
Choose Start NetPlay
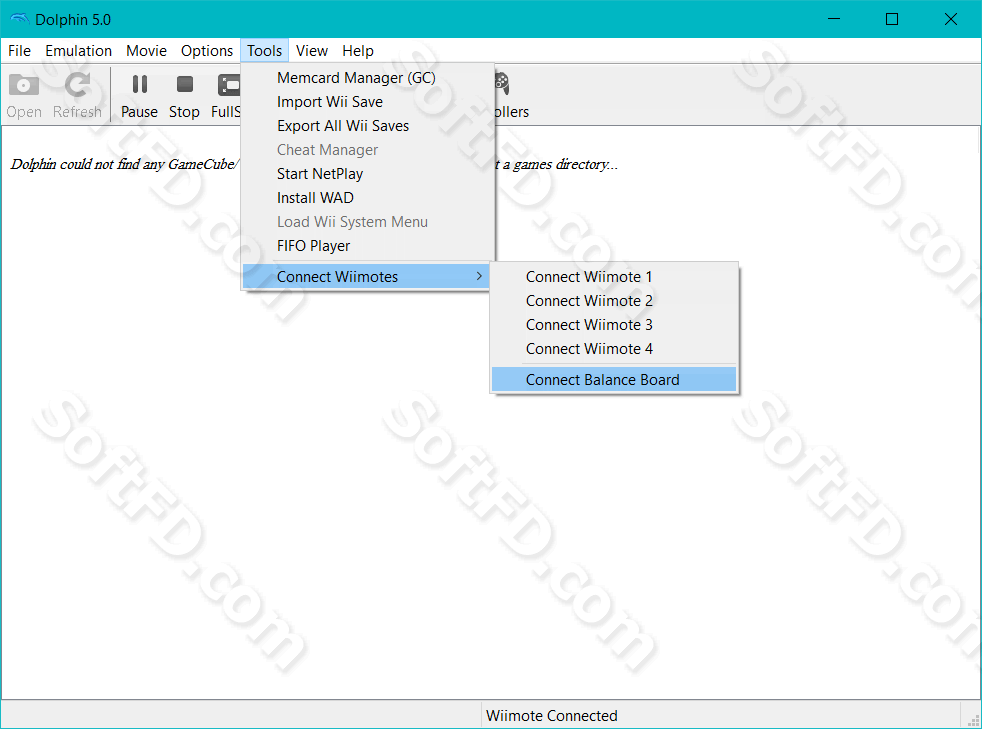(x=368, y=173)
